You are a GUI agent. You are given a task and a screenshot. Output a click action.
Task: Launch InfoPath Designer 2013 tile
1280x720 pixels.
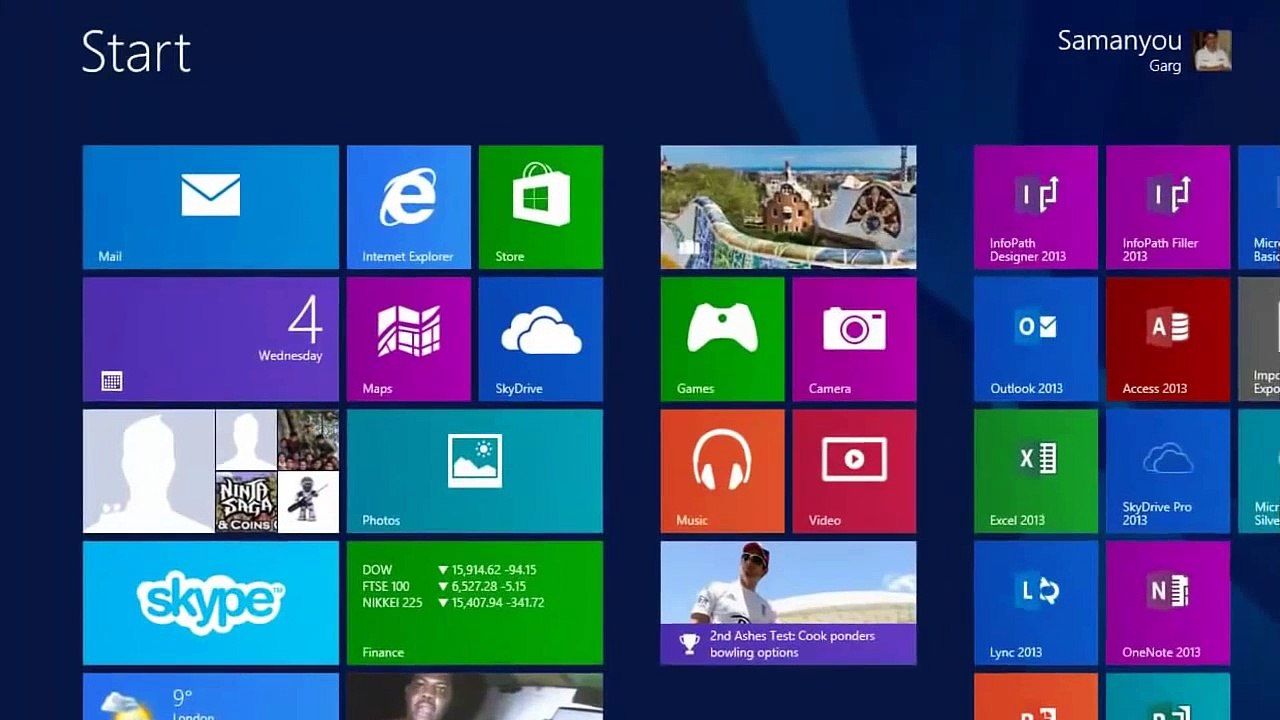point(1037,207)
